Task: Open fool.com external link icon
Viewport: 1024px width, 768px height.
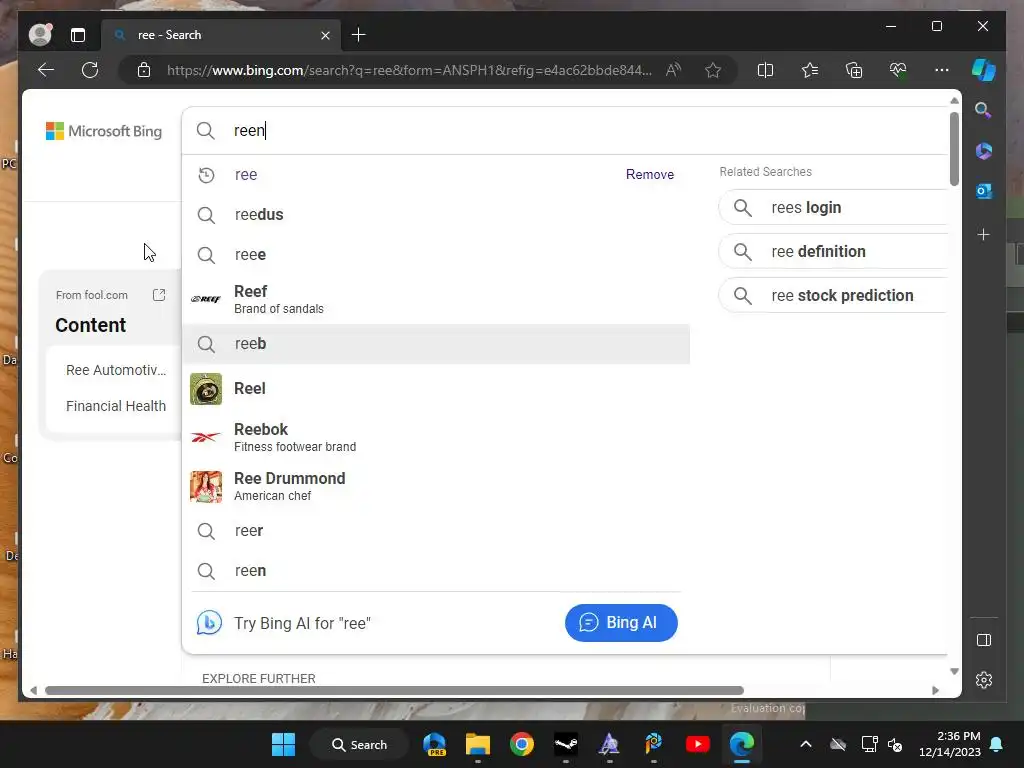Action: point(159,295)
